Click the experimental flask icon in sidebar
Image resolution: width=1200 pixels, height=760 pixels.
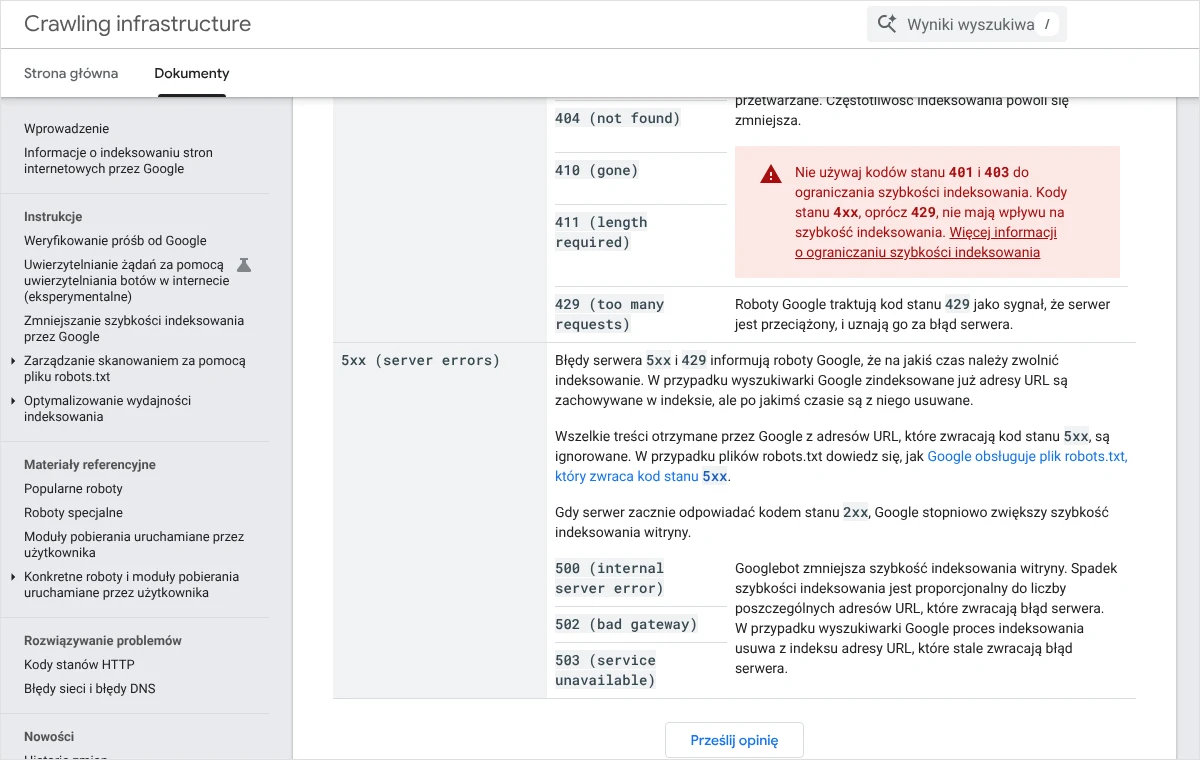tap(243, 265)
